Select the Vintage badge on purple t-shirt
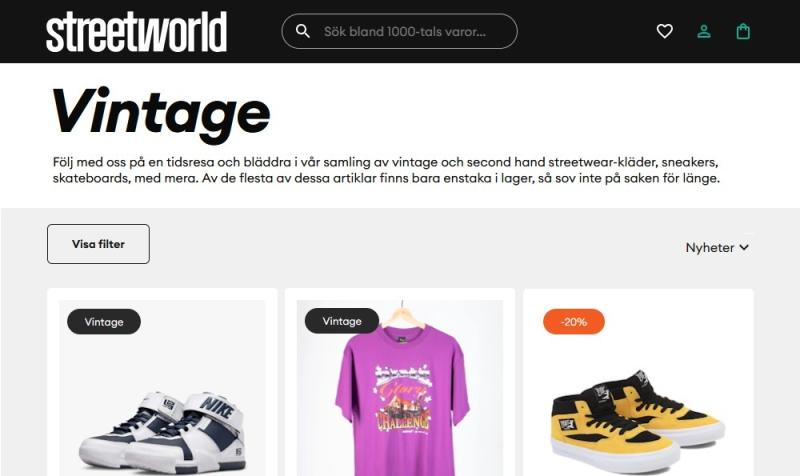Image resolution: width=800 pixels, height=476 pixels. pyautogui.click(x=342, y=321)
